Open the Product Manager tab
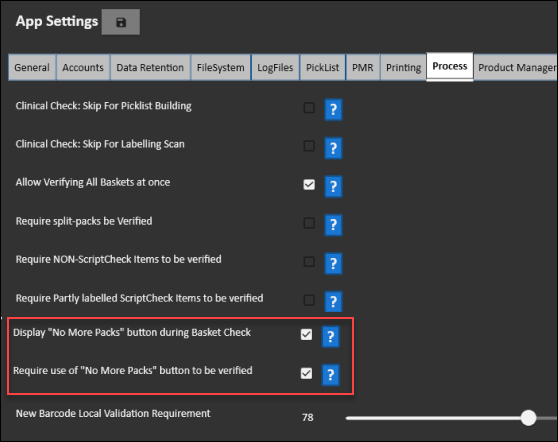 [516, 67]
